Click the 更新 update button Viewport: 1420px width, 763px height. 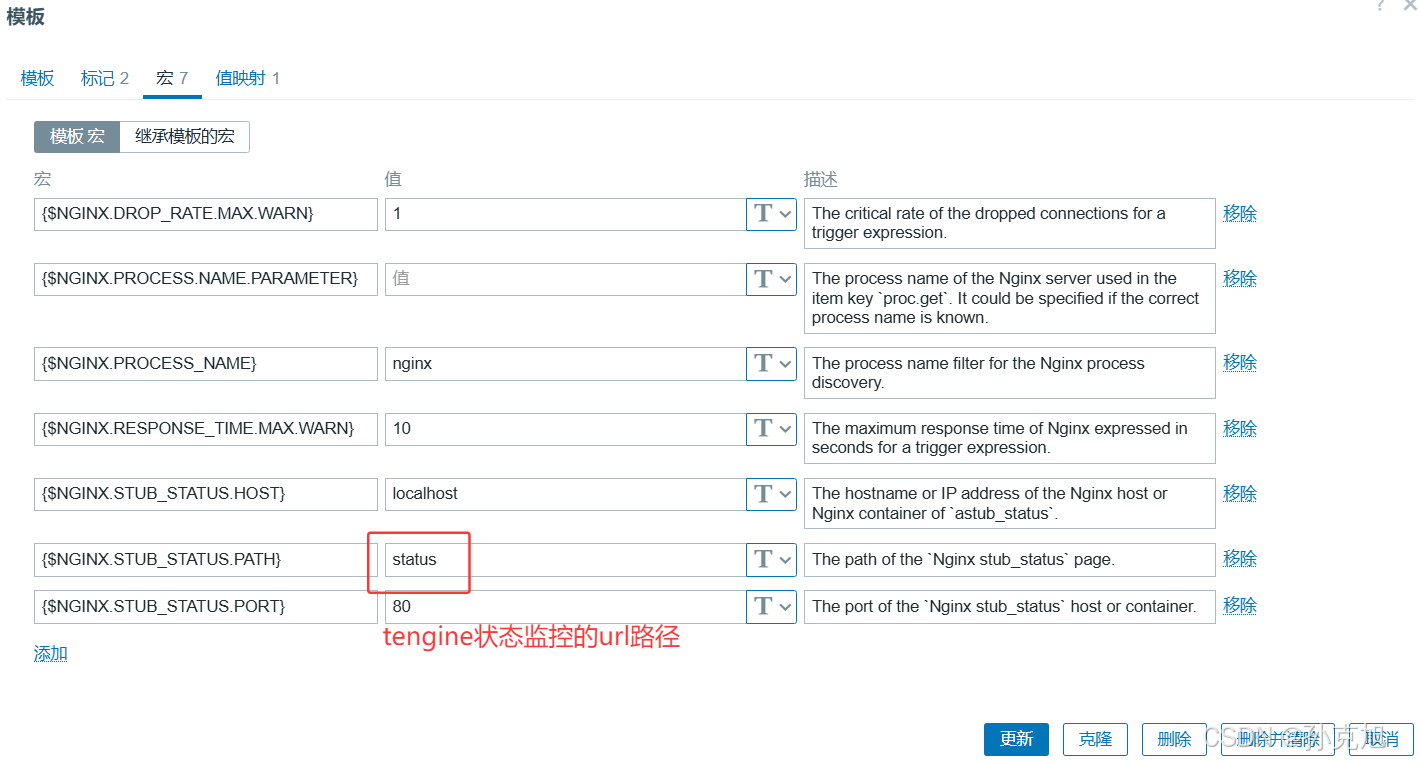[x=1016, y=739]
